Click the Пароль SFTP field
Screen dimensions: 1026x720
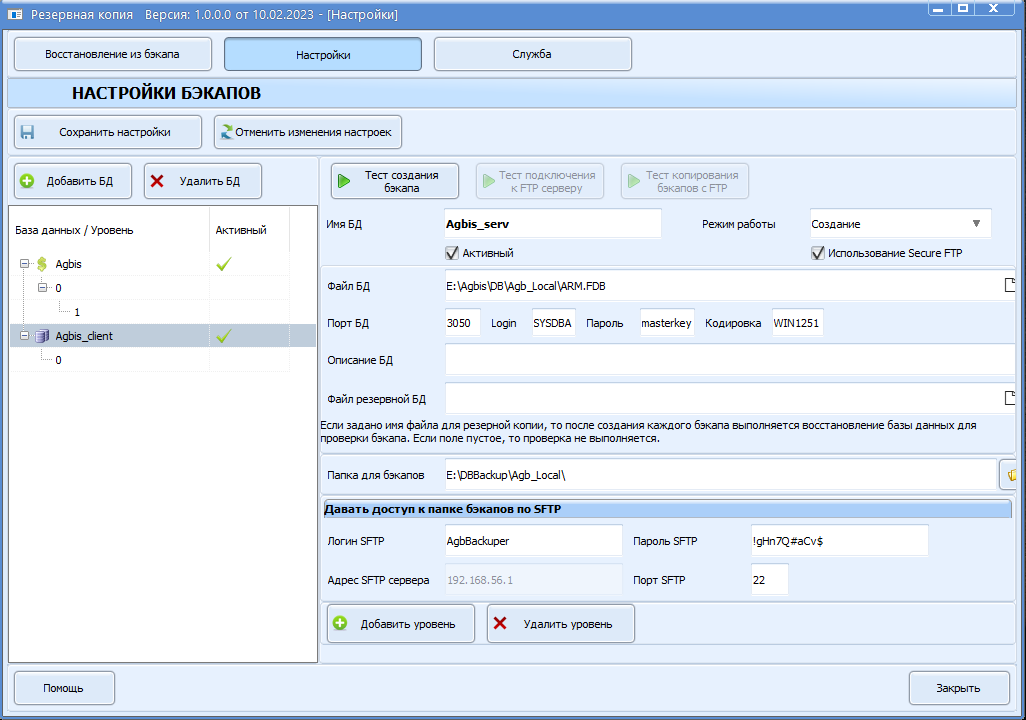pos(840,541)
